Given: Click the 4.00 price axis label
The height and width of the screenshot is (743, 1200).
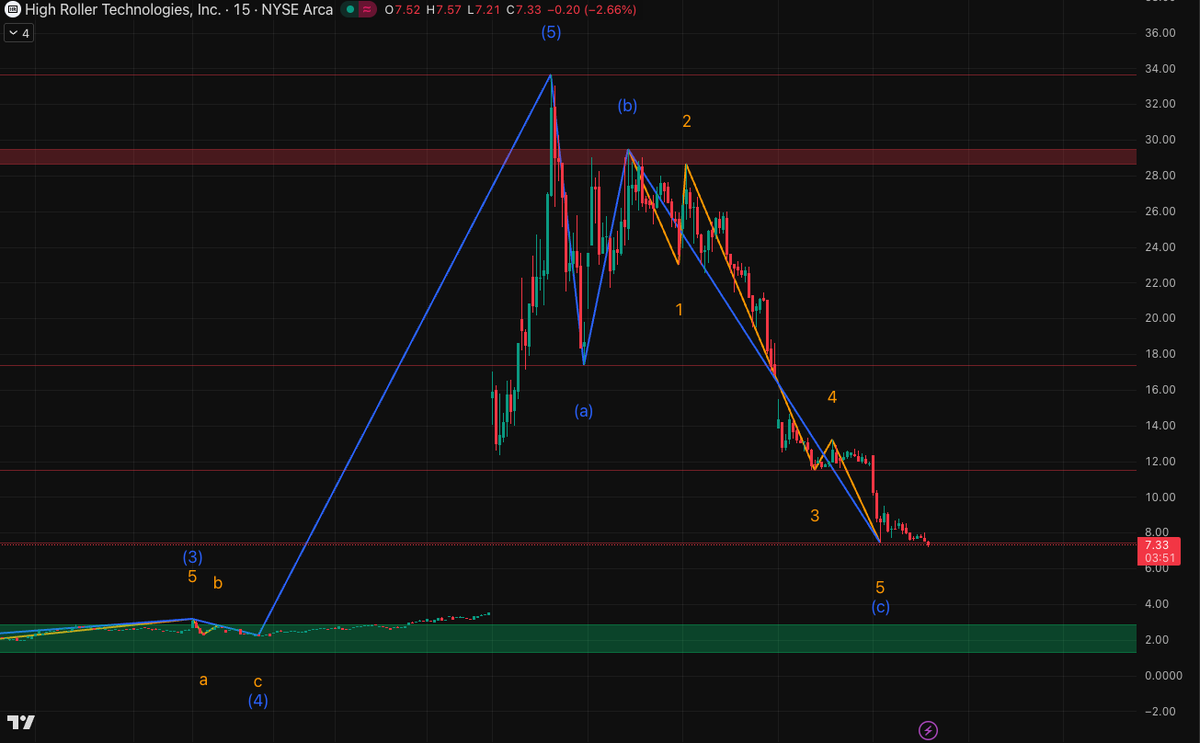Looking at the screenshot, I should point(1159,604).
